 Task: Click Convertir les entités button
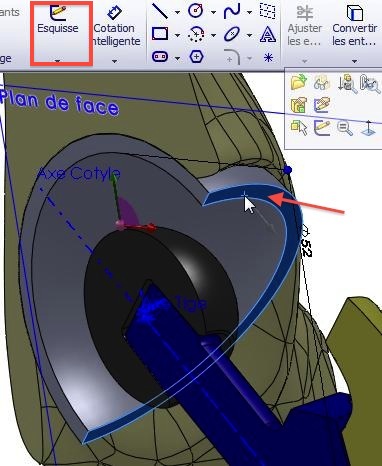tap(355, 25)
